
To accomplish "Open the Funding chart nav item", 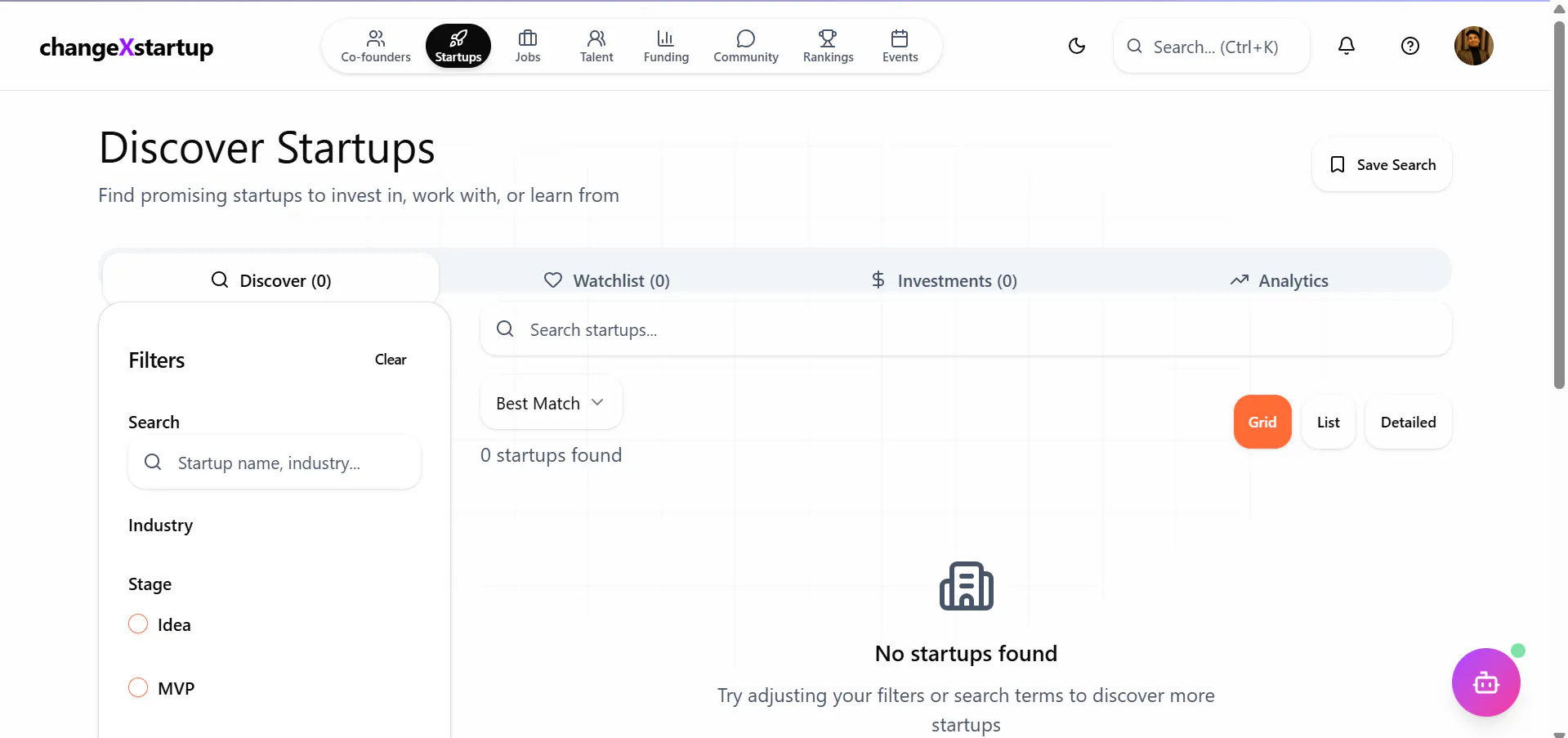I will tap(666, 47).
